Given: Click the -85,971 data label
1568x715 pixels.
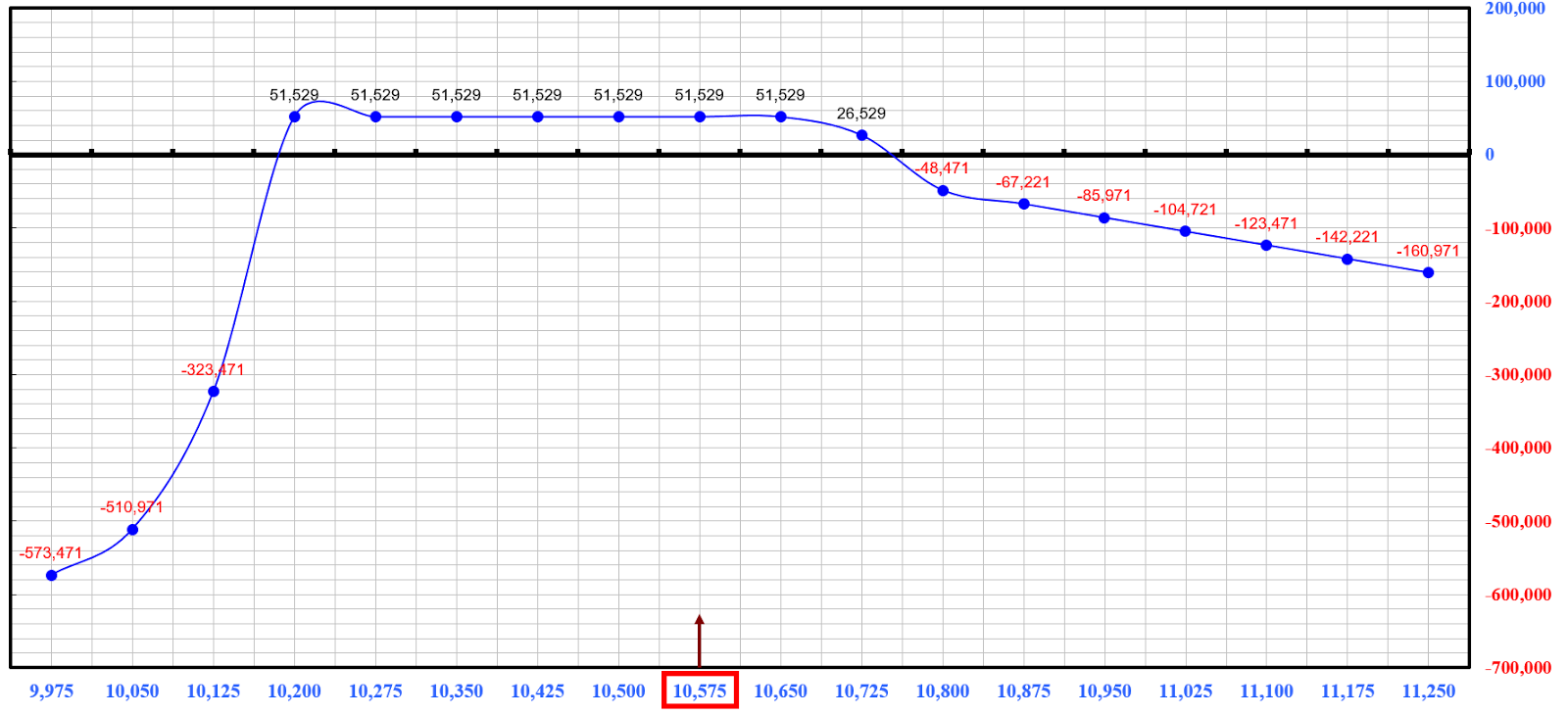Looking at the screenshot, I should click(1103, 196).
